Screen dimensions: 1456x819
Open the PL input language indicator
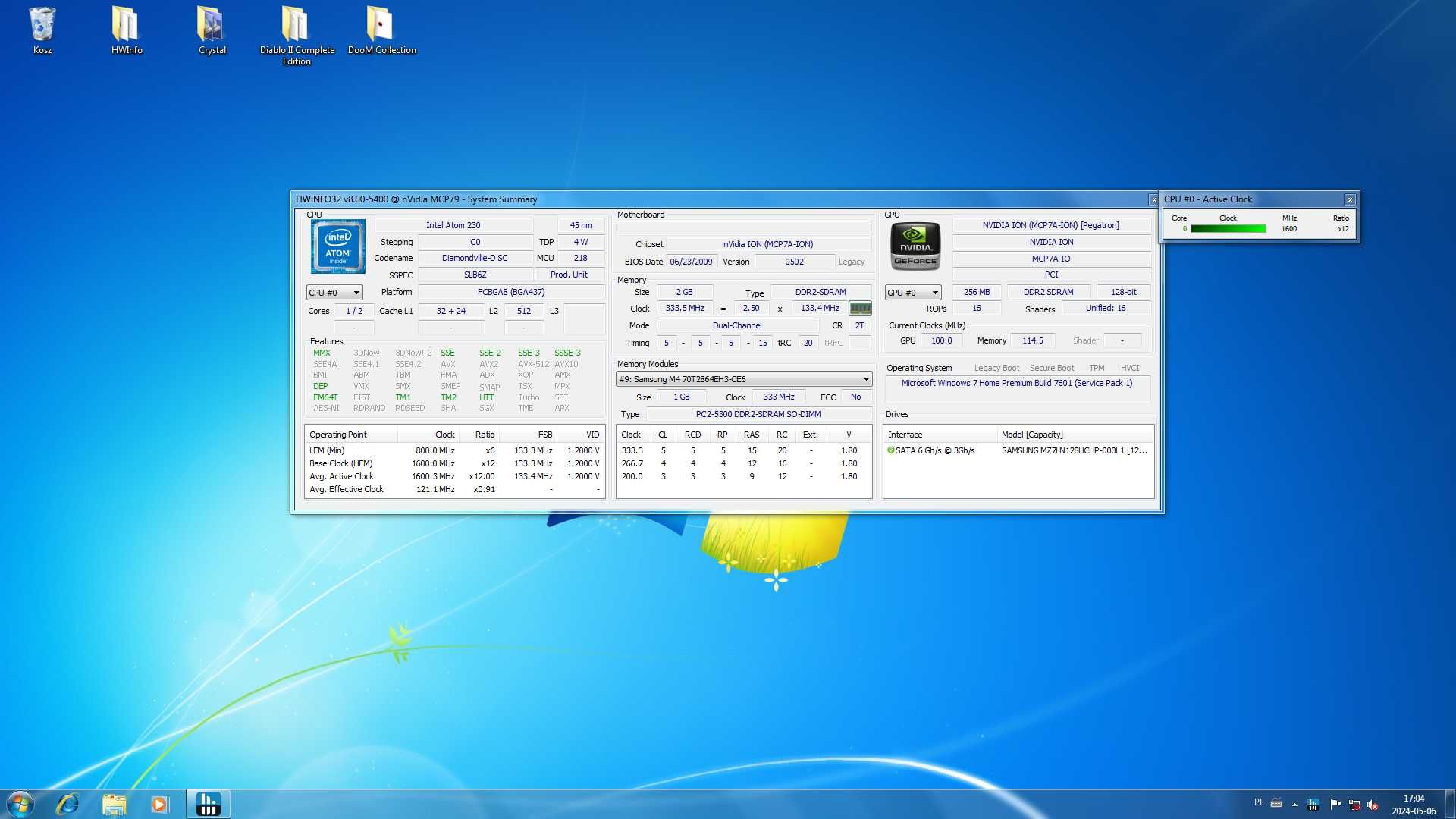coord(1259,802)
